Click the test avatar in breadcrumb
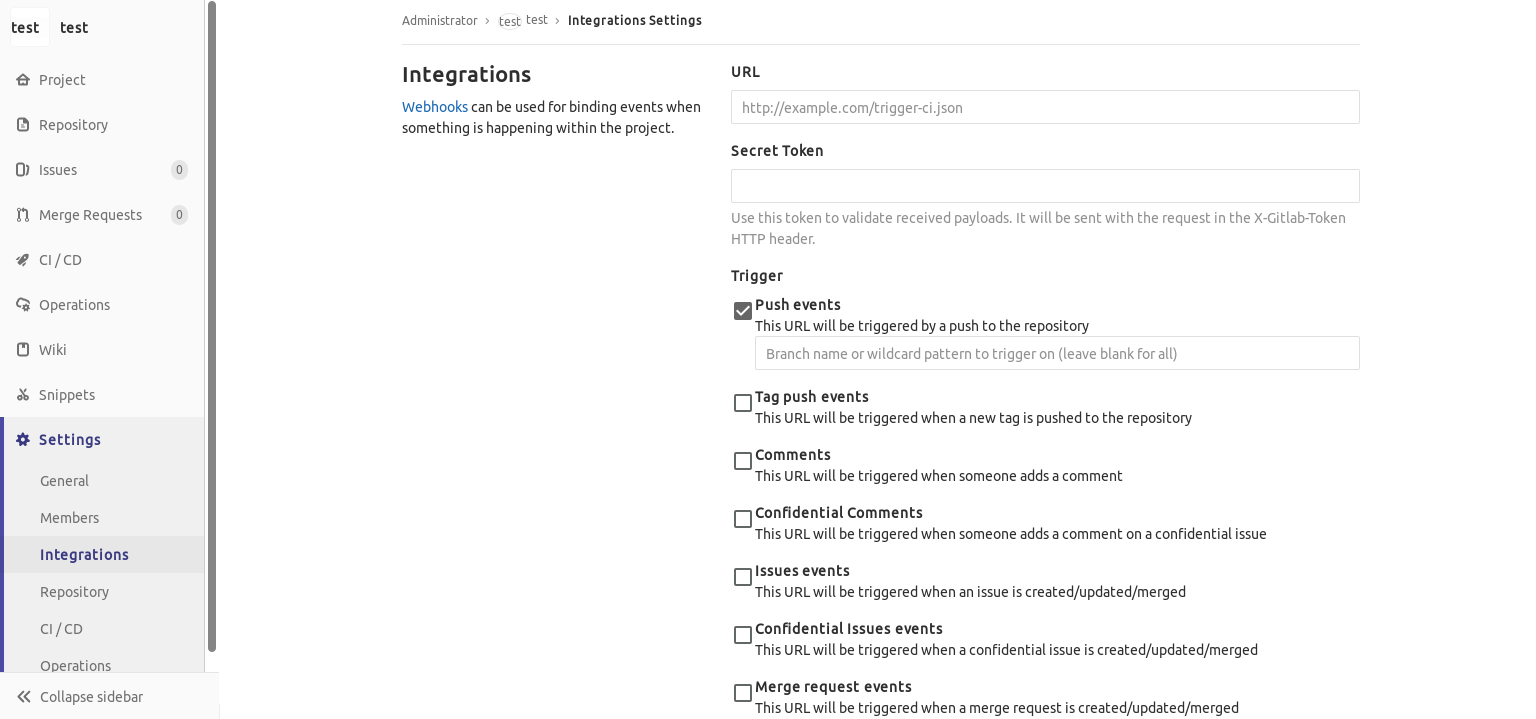Screen dimensions: 1536x719 510,21
